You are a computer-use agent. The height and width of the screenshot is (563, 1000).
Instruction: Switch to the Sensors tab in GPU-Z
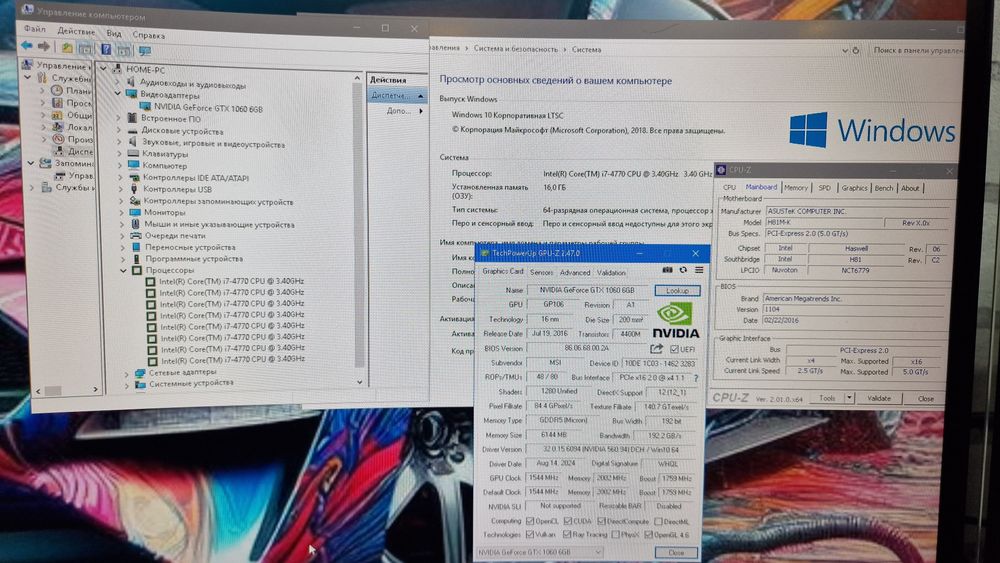[x=541, y=272]
